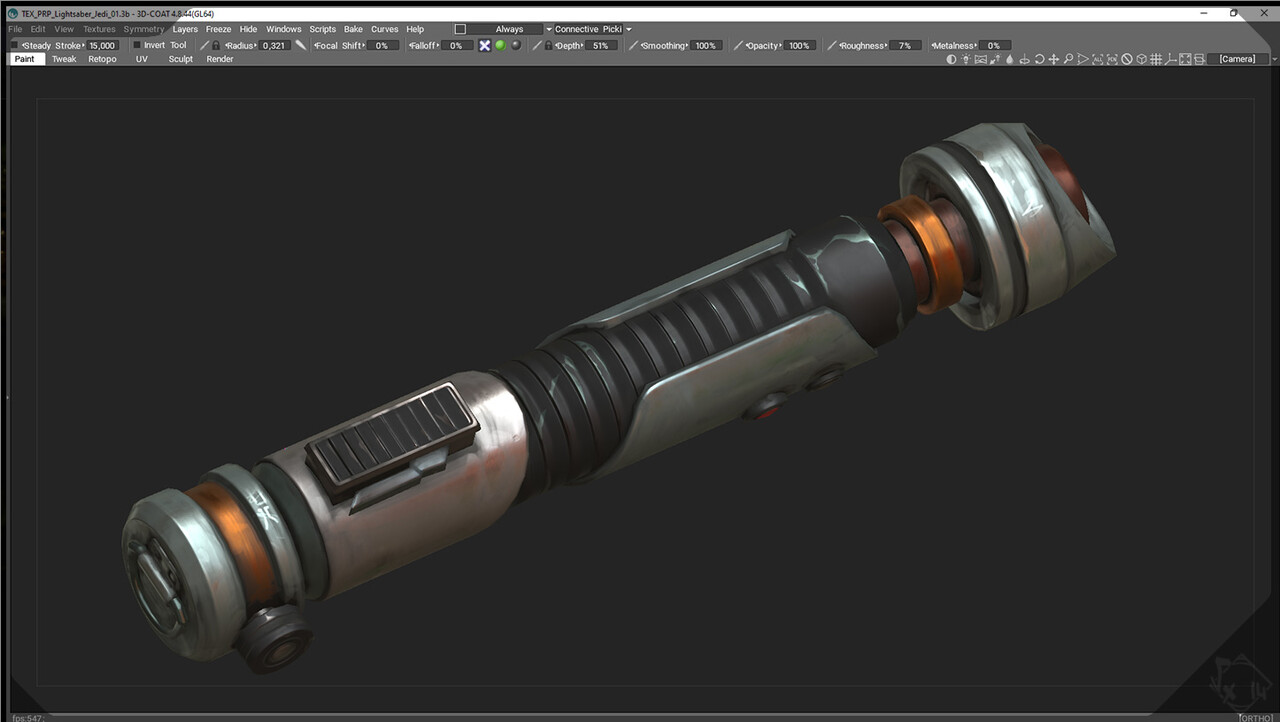1280x722 pixels.
Task: Click the 3D cube view icon
Action: [1141, 59]
